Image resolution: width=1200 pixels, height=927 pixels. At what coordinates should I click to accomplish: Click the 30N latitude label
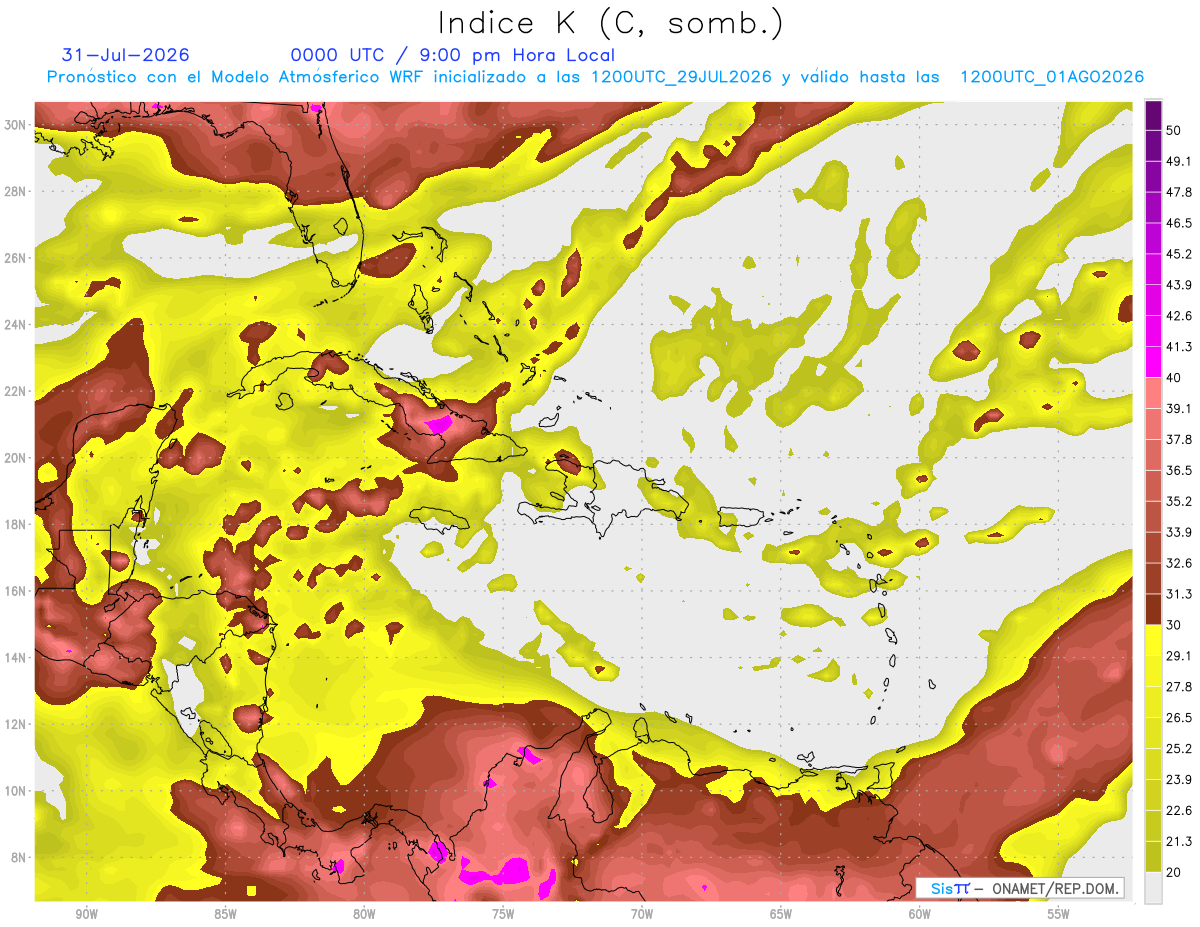pos(17,125)
